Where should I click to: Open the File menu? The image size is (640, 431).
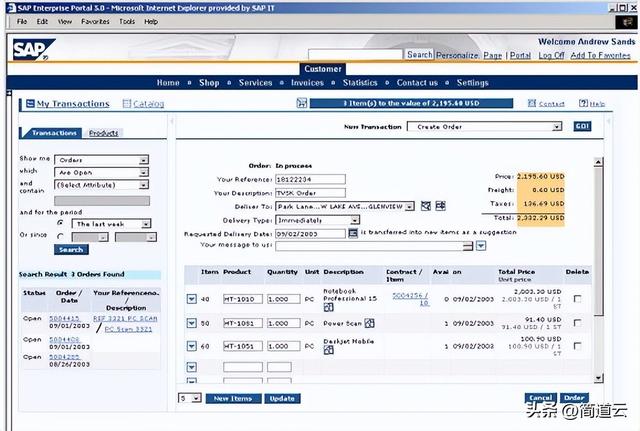pyautogui.click(x=22, y=21)
